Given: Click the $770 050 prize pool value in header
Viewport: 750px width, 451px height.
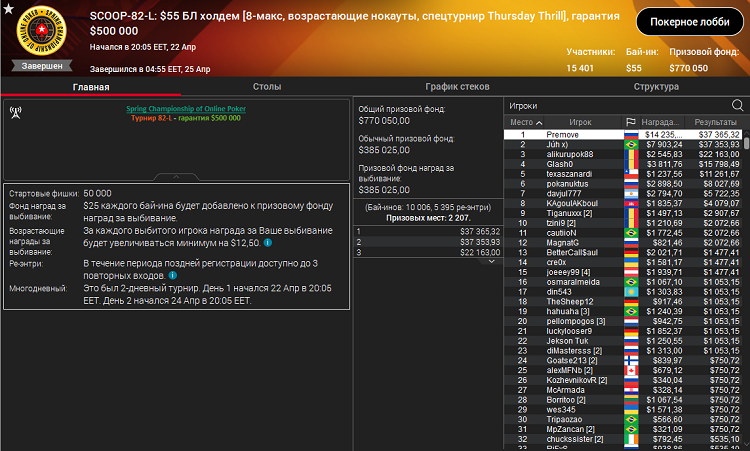Looking at the screenshot, I should (x=688, y=68).
